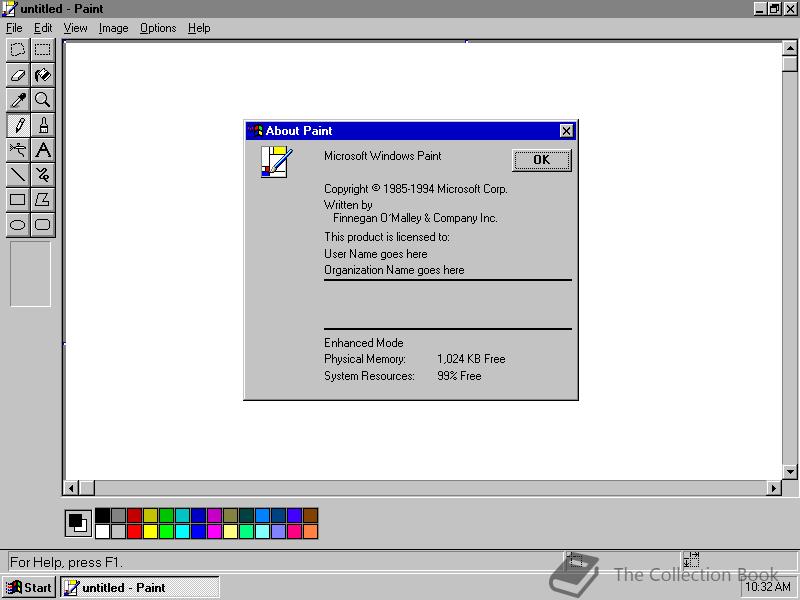Screen dimensions: 800x600
Task: Click the vertical scrollbar up arrow
Action: pos(790,48)
